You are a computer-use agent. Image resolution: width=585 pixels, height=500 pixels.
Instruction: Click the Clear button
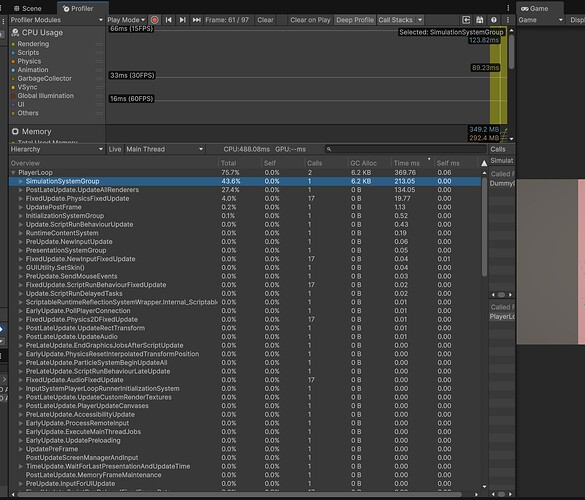(265, 20)
